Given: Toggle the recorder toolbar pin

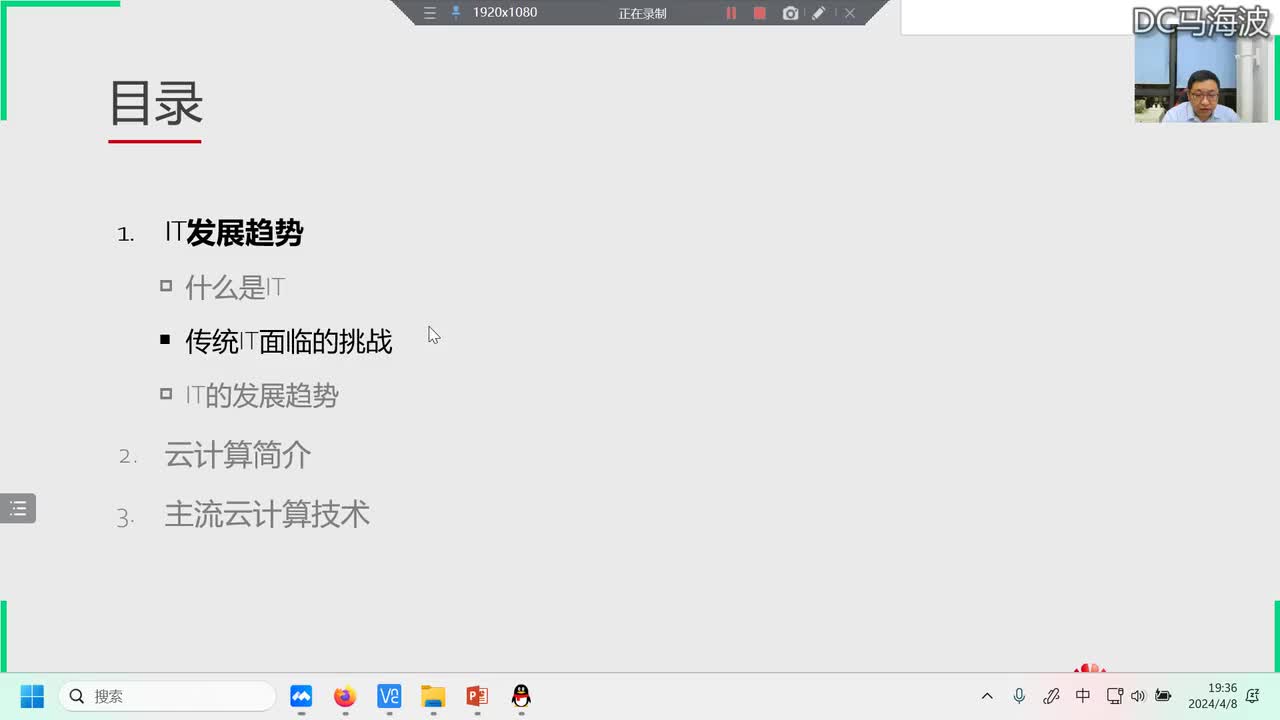Looking at the screenshot, I should [x=456, y=13].
